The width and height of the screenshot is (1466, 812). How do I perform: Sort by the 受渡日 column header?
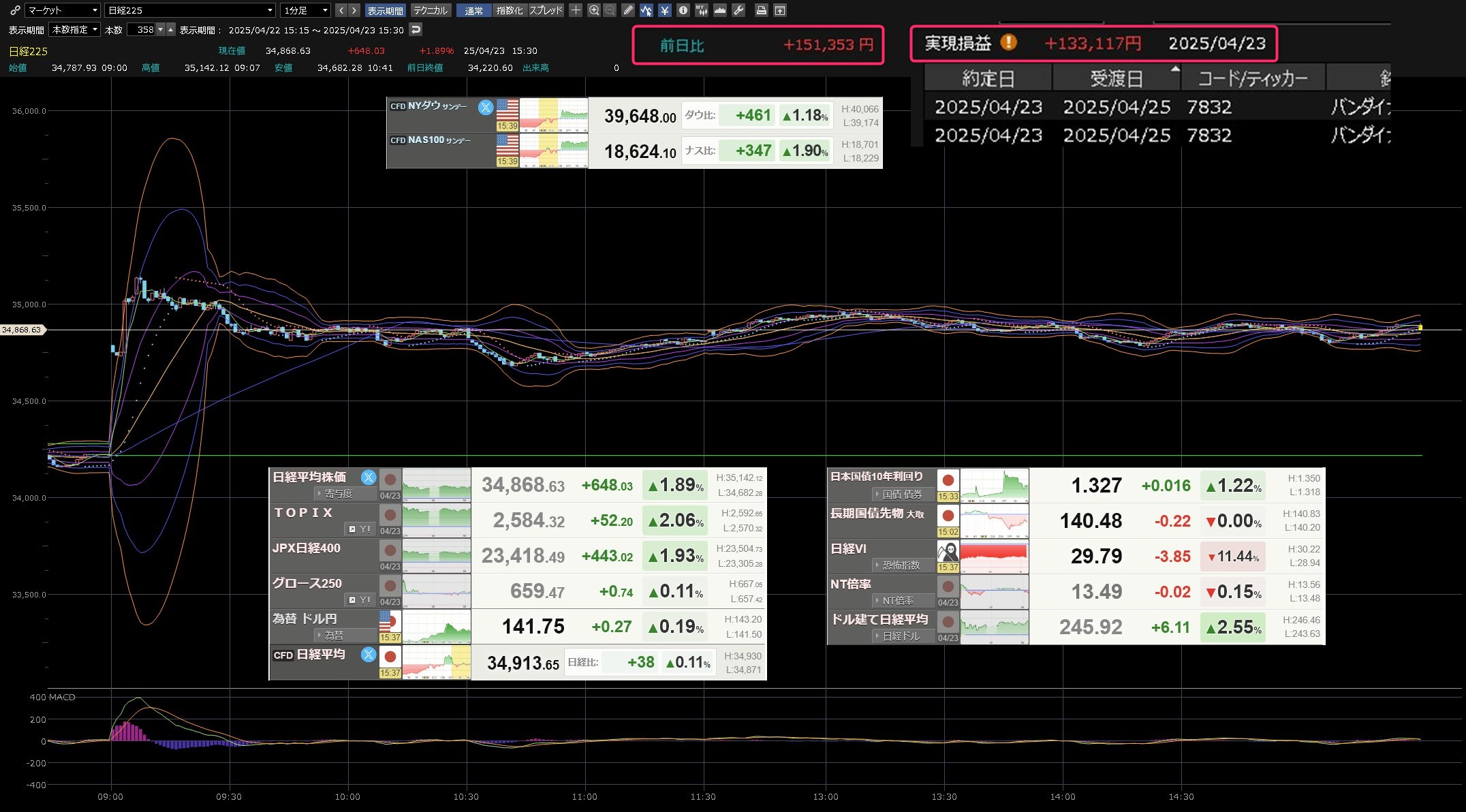tap(1117, 78)
